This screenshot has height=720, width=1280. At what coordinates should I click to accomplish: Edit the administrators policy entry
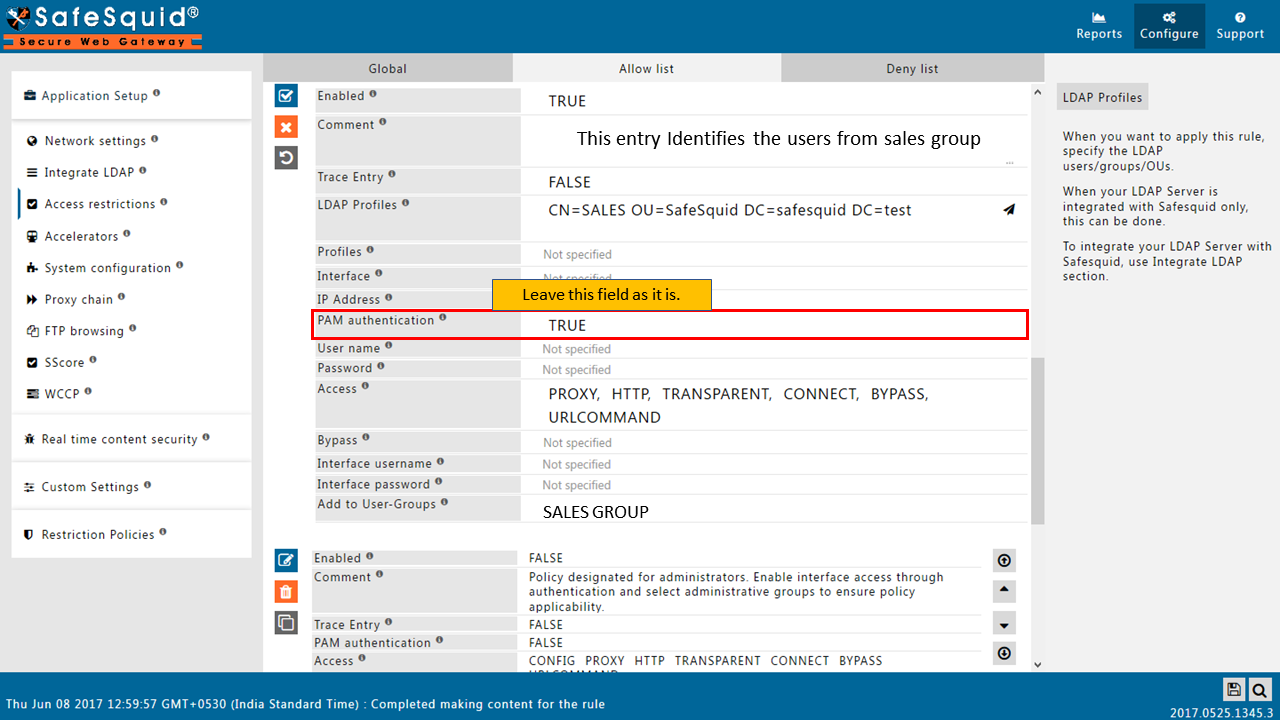pos(286,561)
